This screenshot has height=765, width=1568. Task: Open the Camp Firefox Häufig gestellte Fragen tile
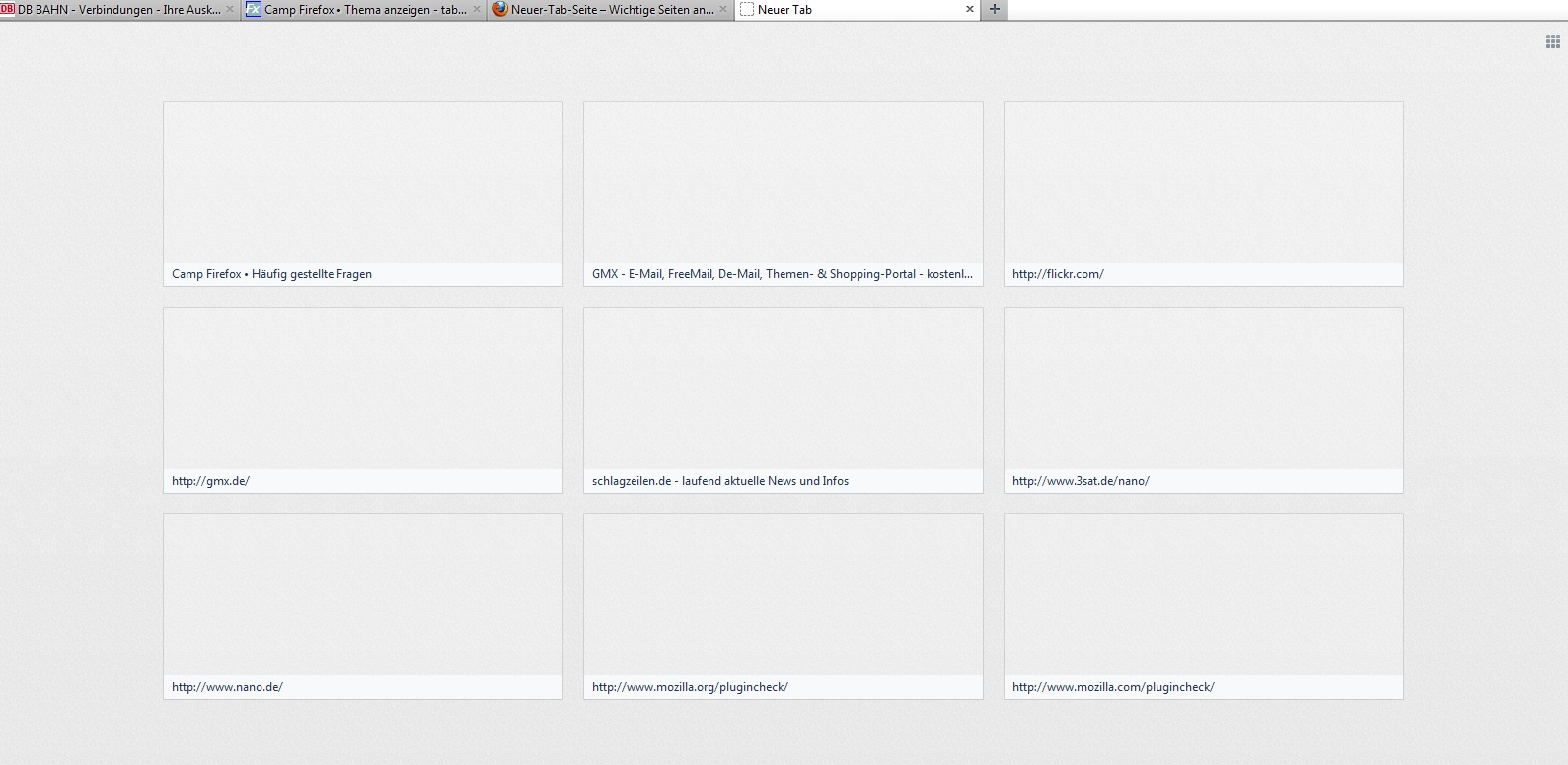363,193
